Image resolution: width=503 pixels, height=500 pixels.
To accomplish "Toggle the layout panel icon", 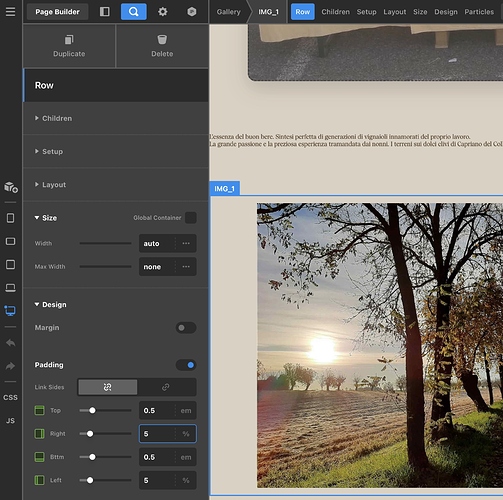I will pyautogui.click(x=105, y=12).
